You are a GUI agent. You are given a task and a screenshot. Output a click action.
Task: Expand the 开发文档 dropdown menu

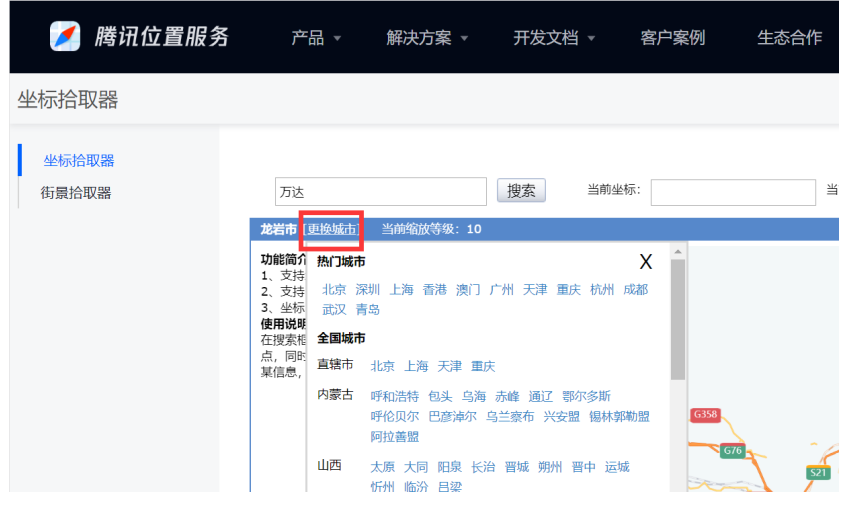click(554, 38)
